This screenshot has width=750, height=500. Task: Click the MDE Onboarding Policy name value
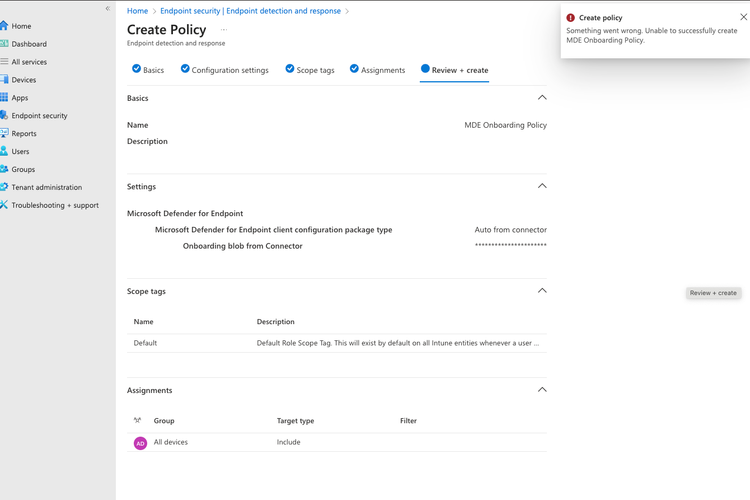[505, 125]
